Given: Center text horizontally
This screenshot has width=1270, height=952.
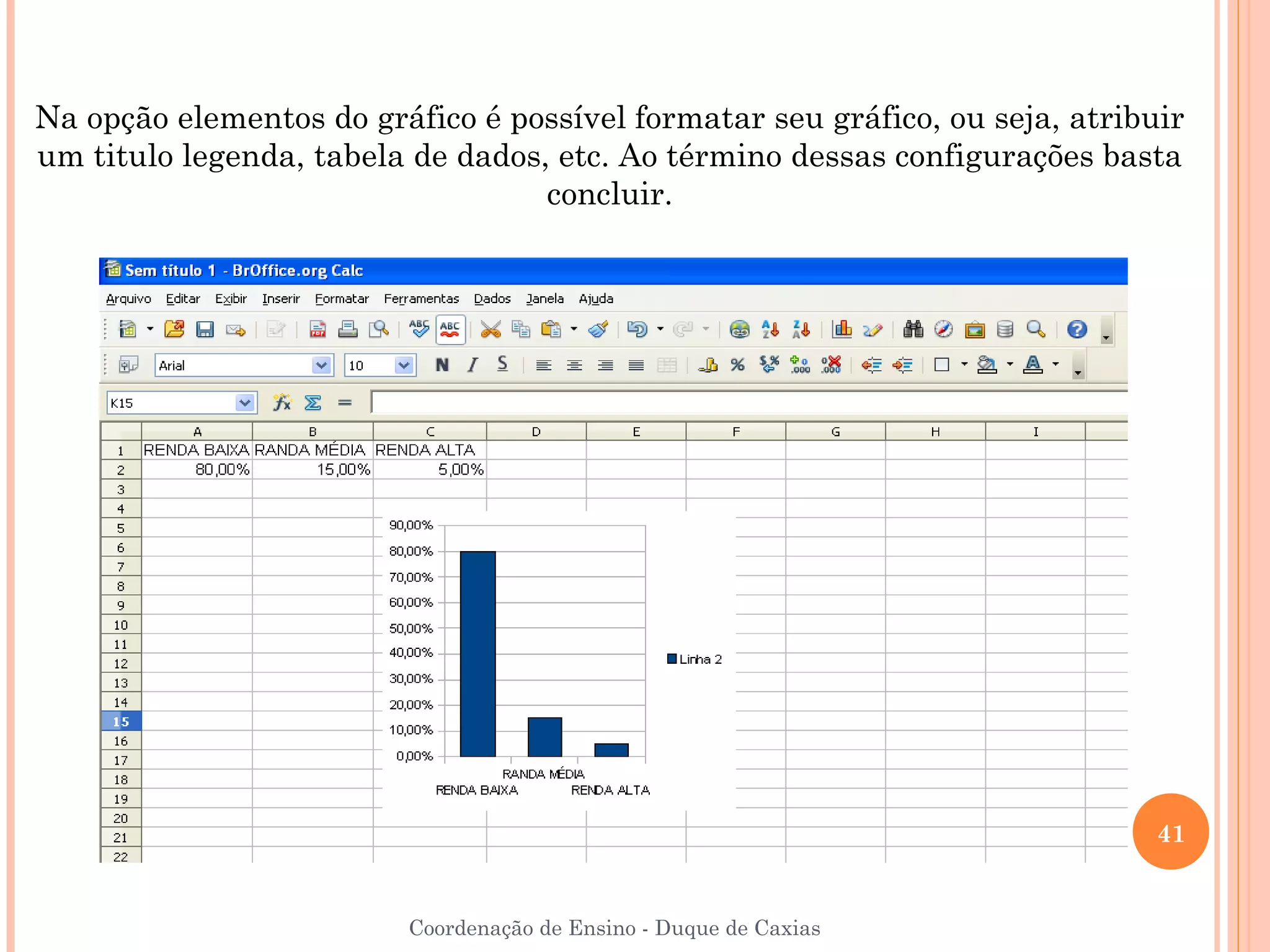Looking at the screenshot, I should pyautogui.click(x=575, y=366).
